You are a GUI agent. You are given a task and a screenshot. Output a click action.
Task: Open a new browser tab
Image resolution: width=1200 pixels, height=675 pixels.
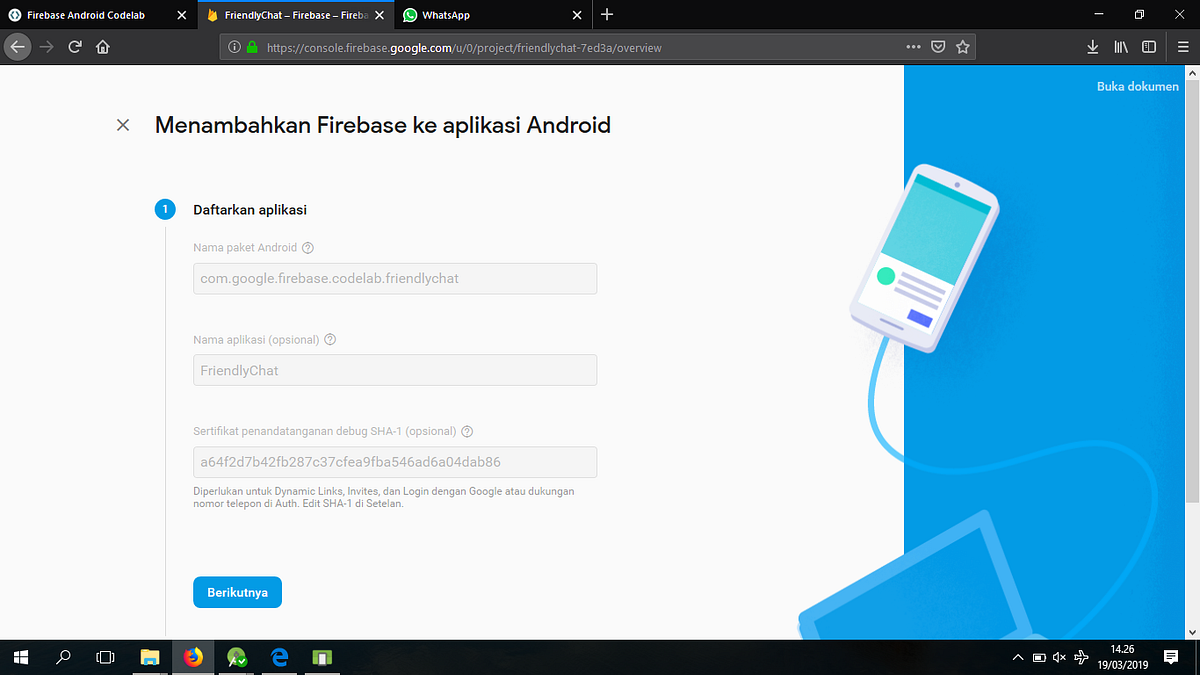(x=607, y=15)
